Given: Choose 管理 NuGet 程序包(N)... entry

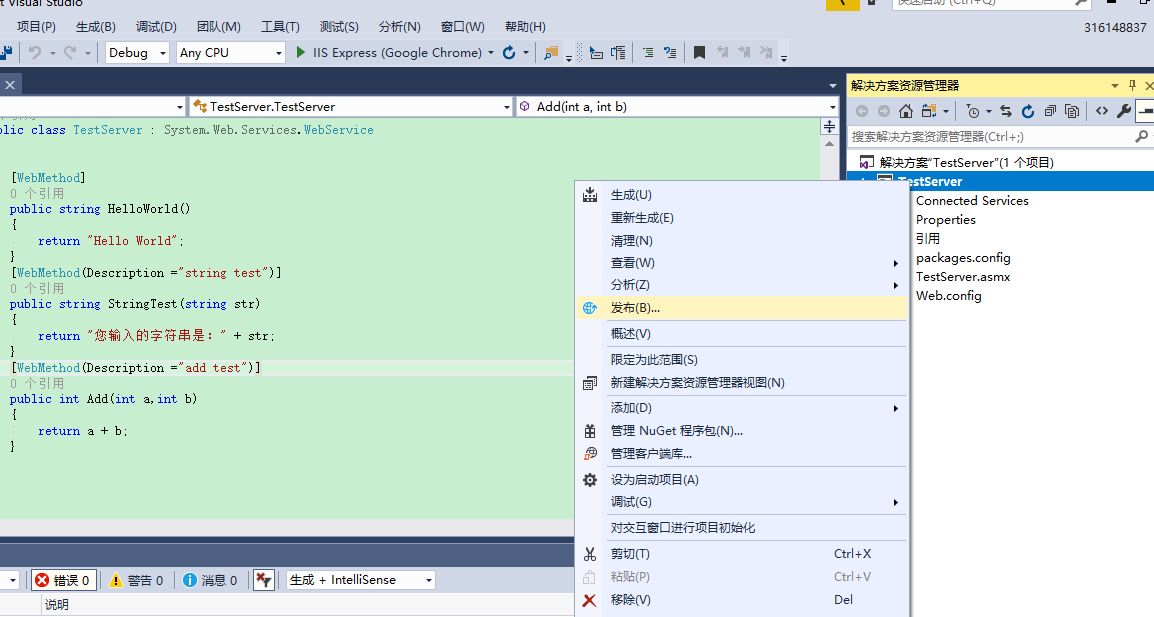Looking at the screenshot, I should click(x=741, y=431).
